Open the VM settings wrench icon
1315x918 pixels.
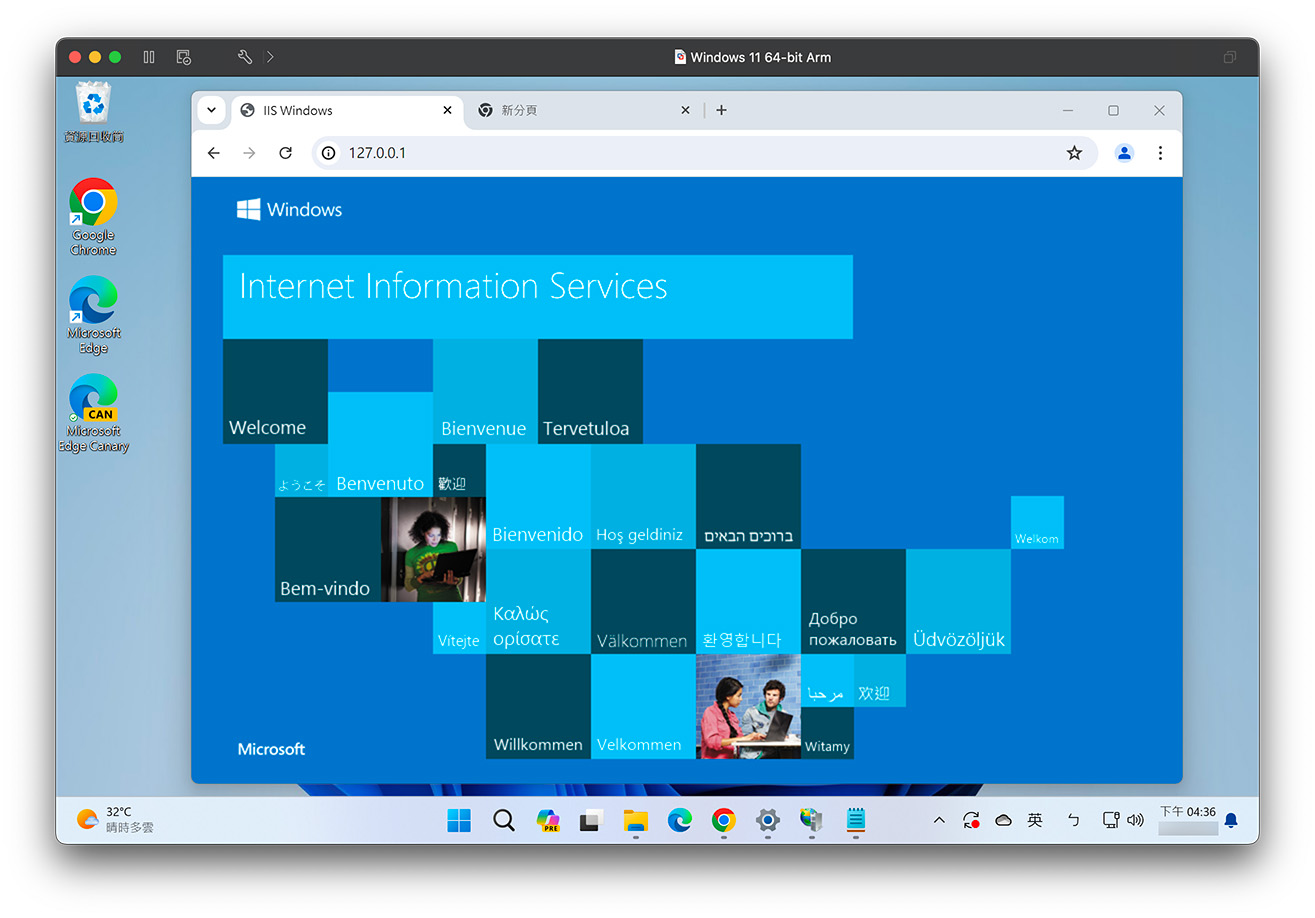pos(245,57)
